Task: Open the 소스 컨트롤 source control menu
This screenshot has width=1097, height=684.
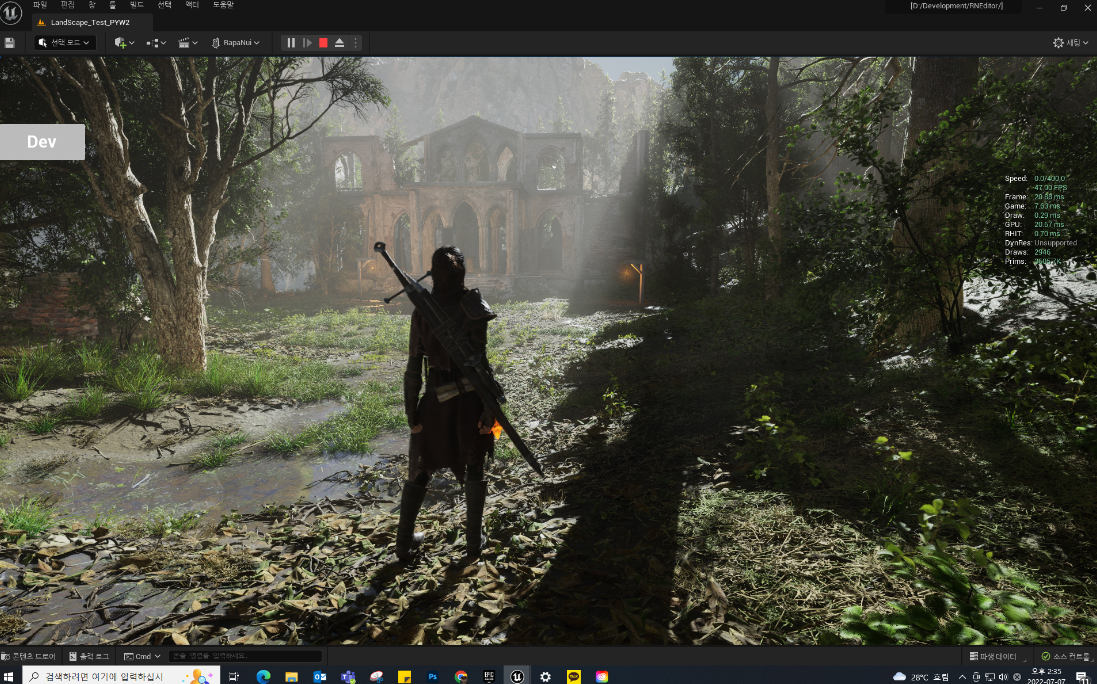Action: click(1067, 656)
